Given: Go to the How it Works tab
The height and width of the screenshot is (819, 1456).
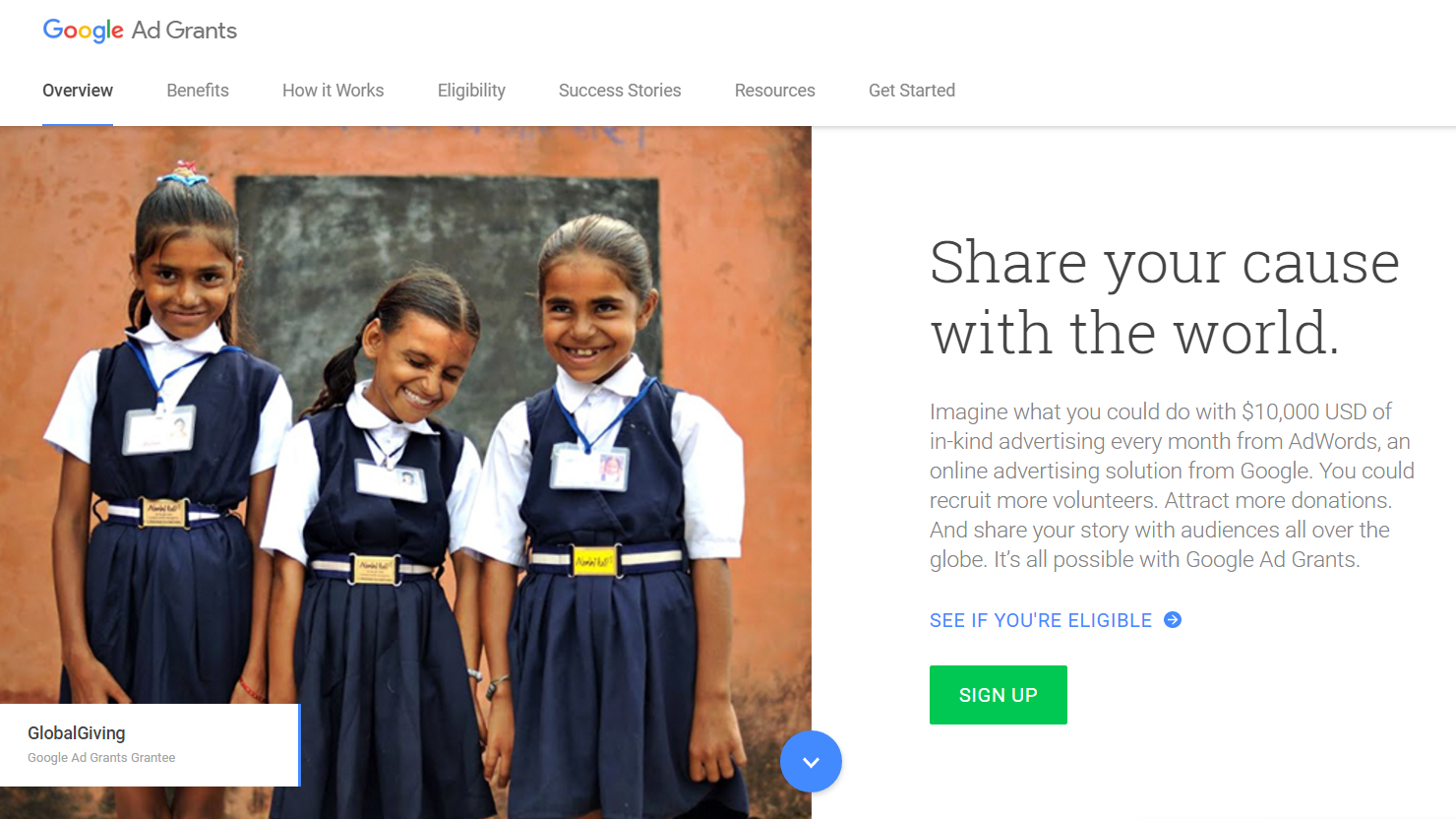Looking at the screenshot, I should (x=334, y=91).
